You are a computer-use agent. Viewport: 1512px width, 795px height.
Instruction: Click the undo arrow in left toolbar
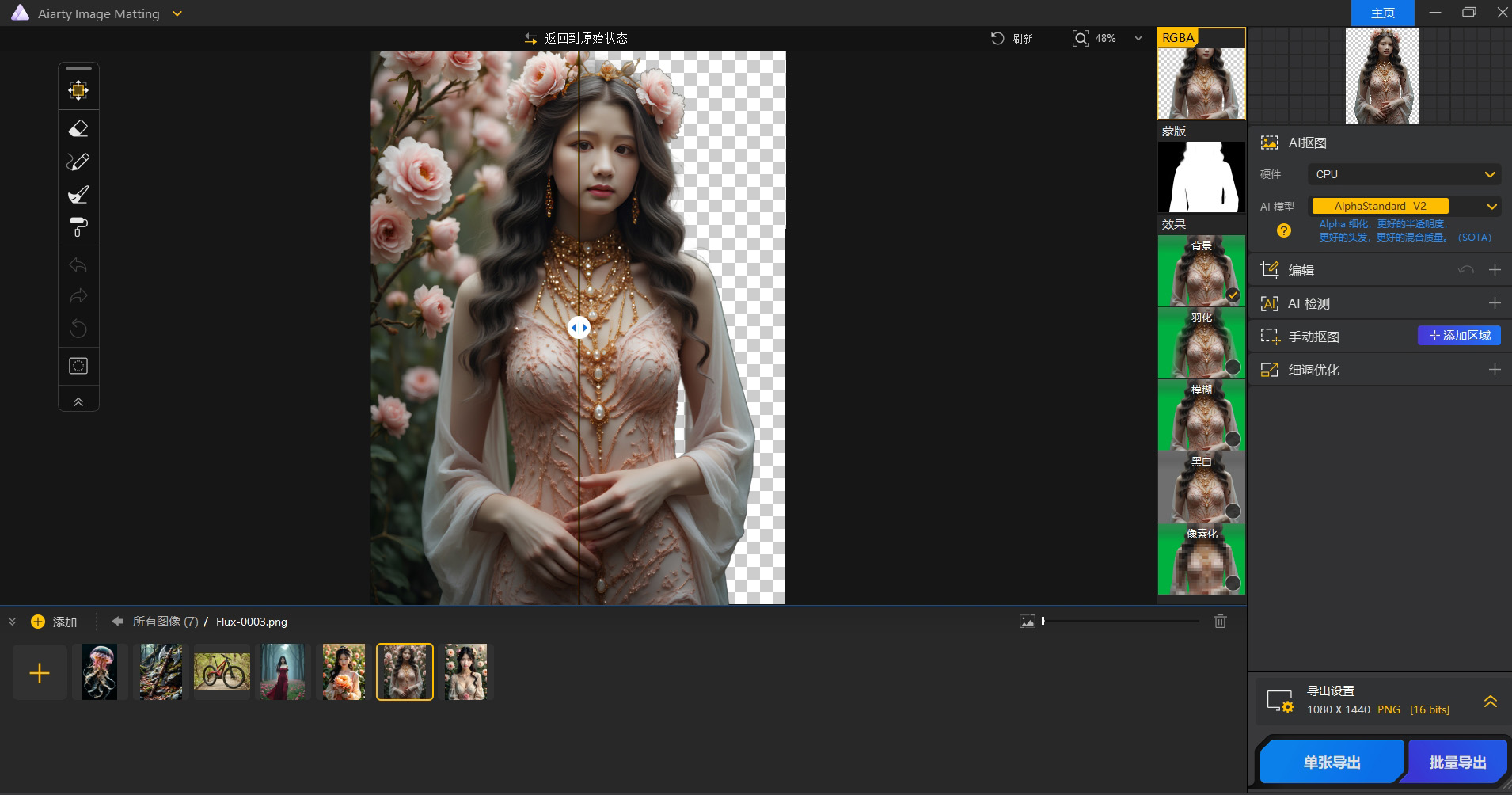[x=78, y=264]
